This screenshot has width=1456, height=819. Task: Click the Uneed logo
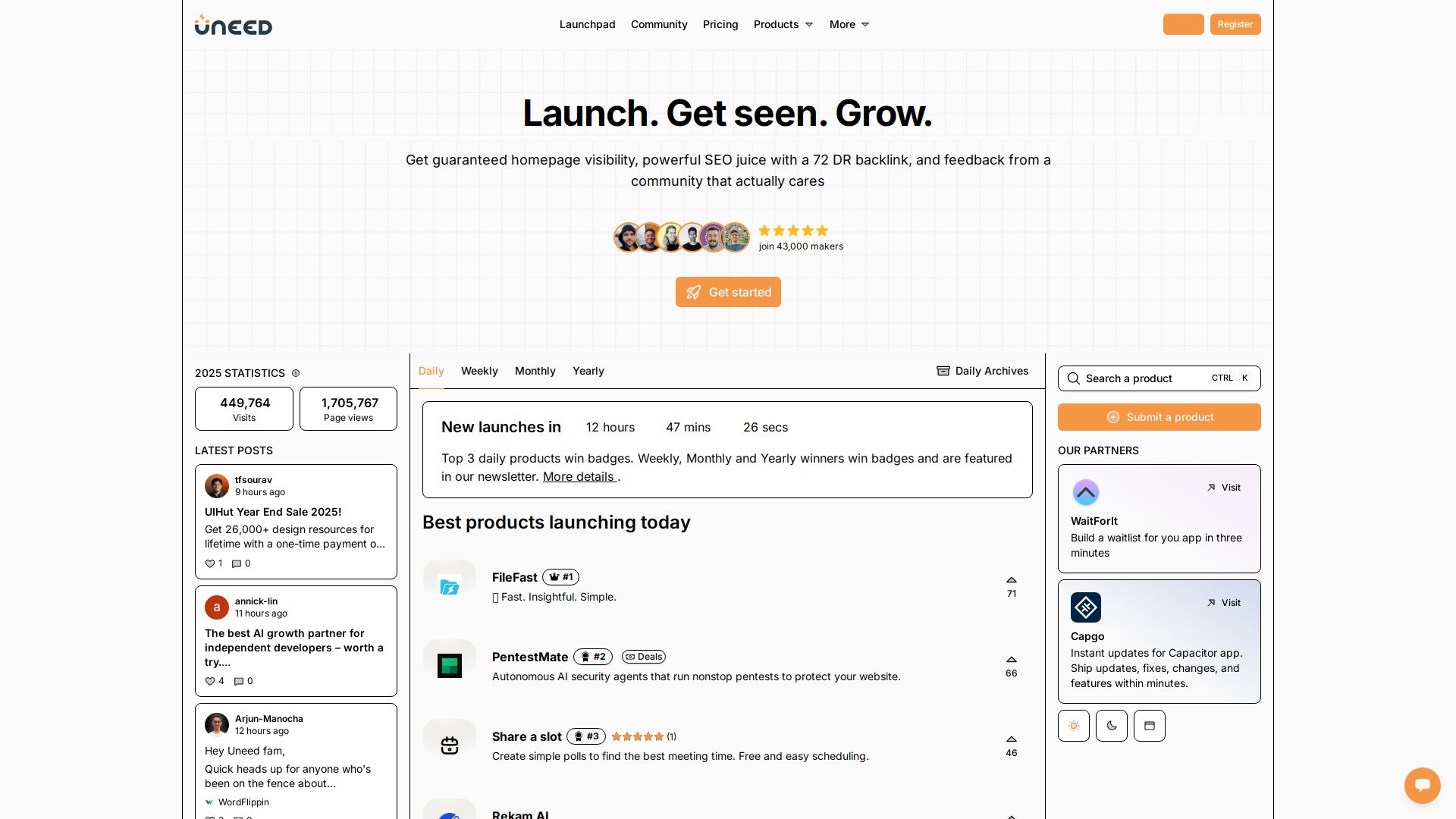tap(233, 25)
